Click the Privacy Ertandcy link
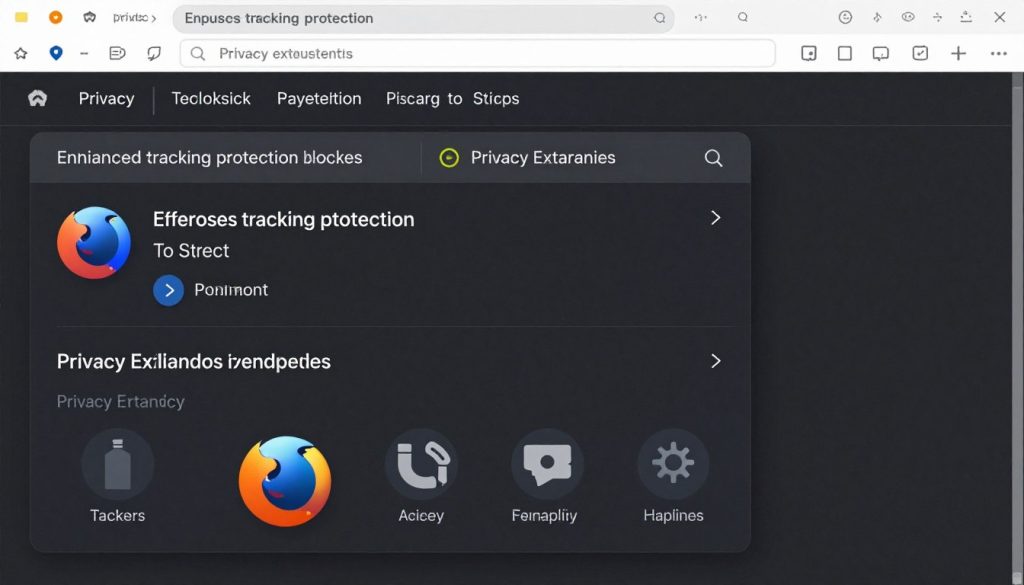Viewport: 1024px width, 585px height. click(x=121, y=401)
